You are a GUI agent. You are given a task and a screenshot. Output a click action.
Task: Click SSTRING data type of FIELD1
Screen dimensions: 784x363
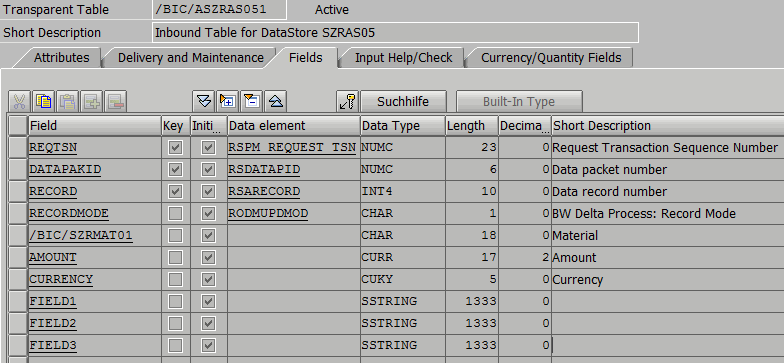click(x=402, y=302)
